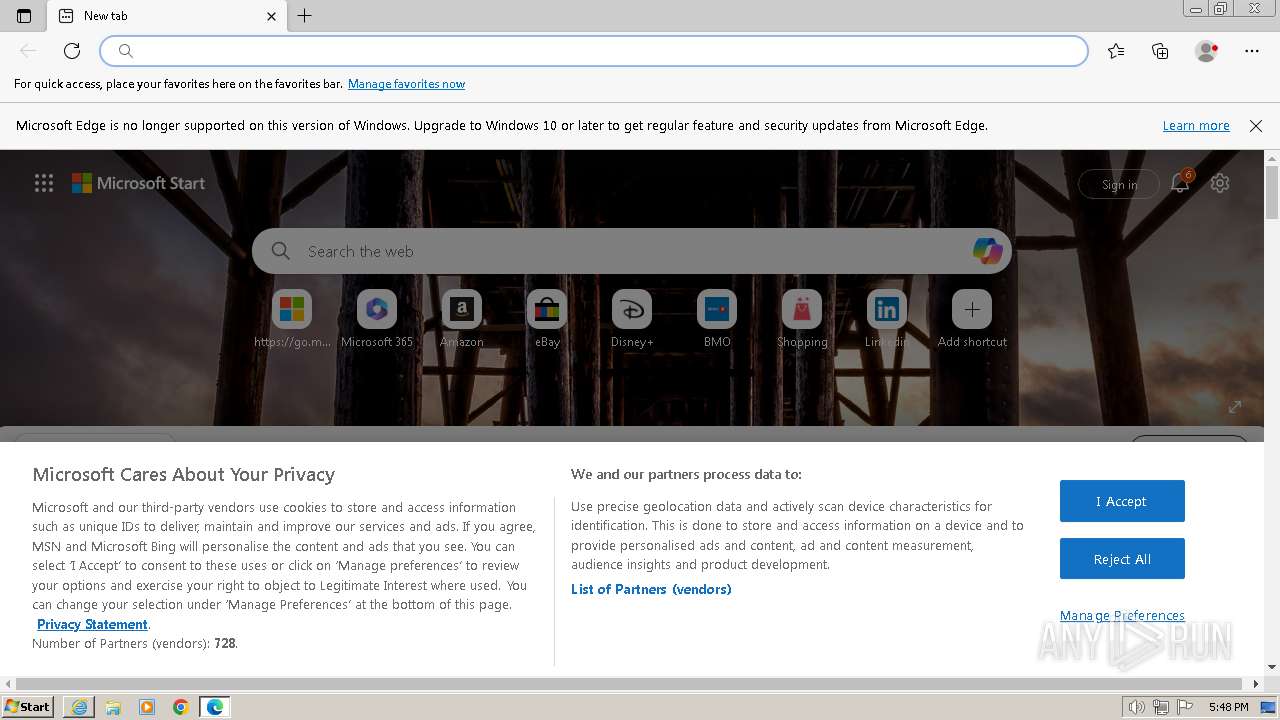The width and height of the screenshot is (1280, 720).
Task: Open Copilot icon in the search box
Action: pos(987,251)
